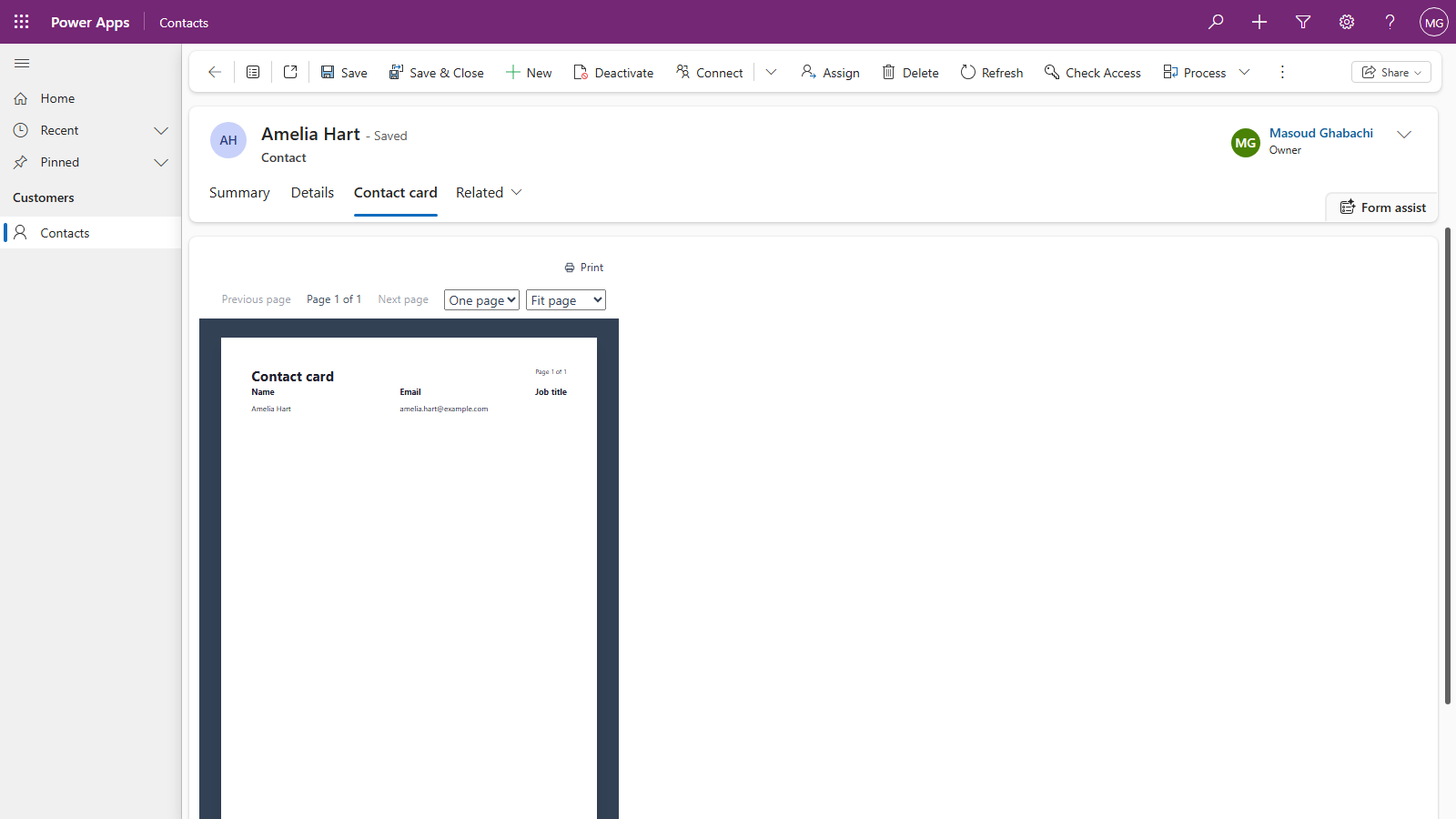
Task: Click the Refresh command
Action: (992, 73)
